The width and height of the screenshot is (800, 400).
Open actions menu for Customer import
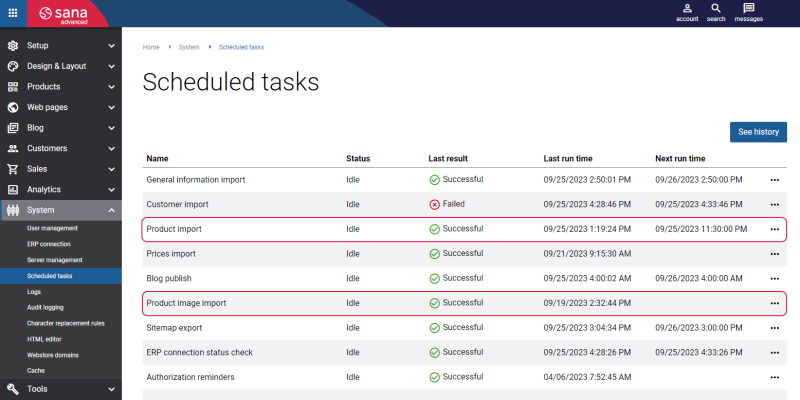(774, 205)
